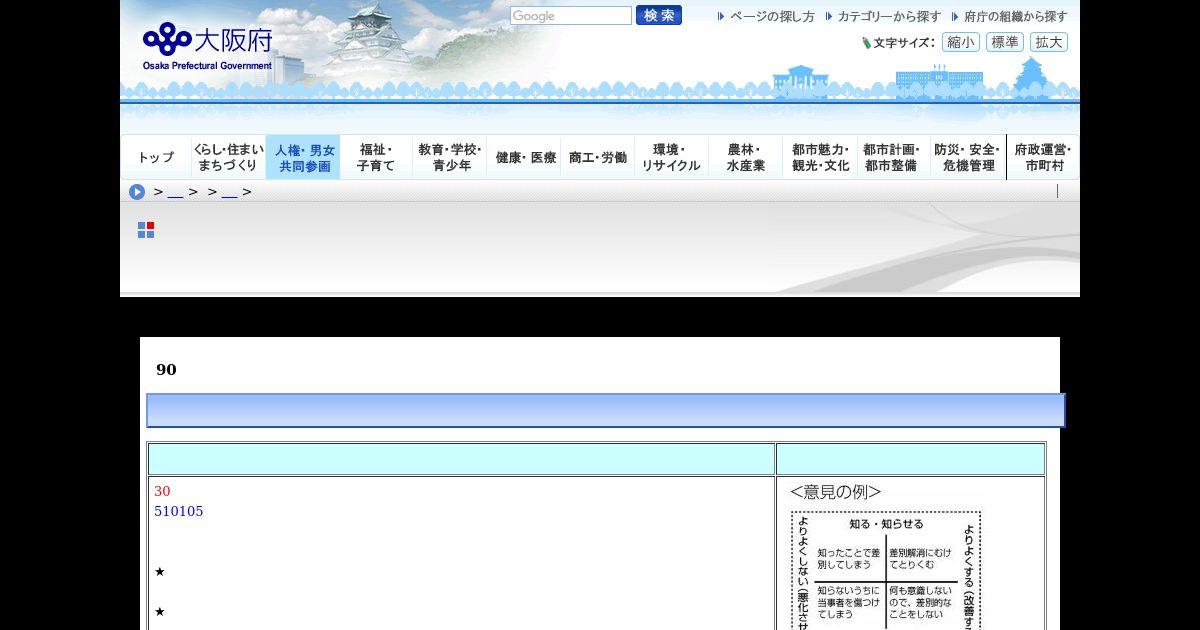
Task: Open the 府政運営・市町村 tab
Action: [x=1043, y=157]
